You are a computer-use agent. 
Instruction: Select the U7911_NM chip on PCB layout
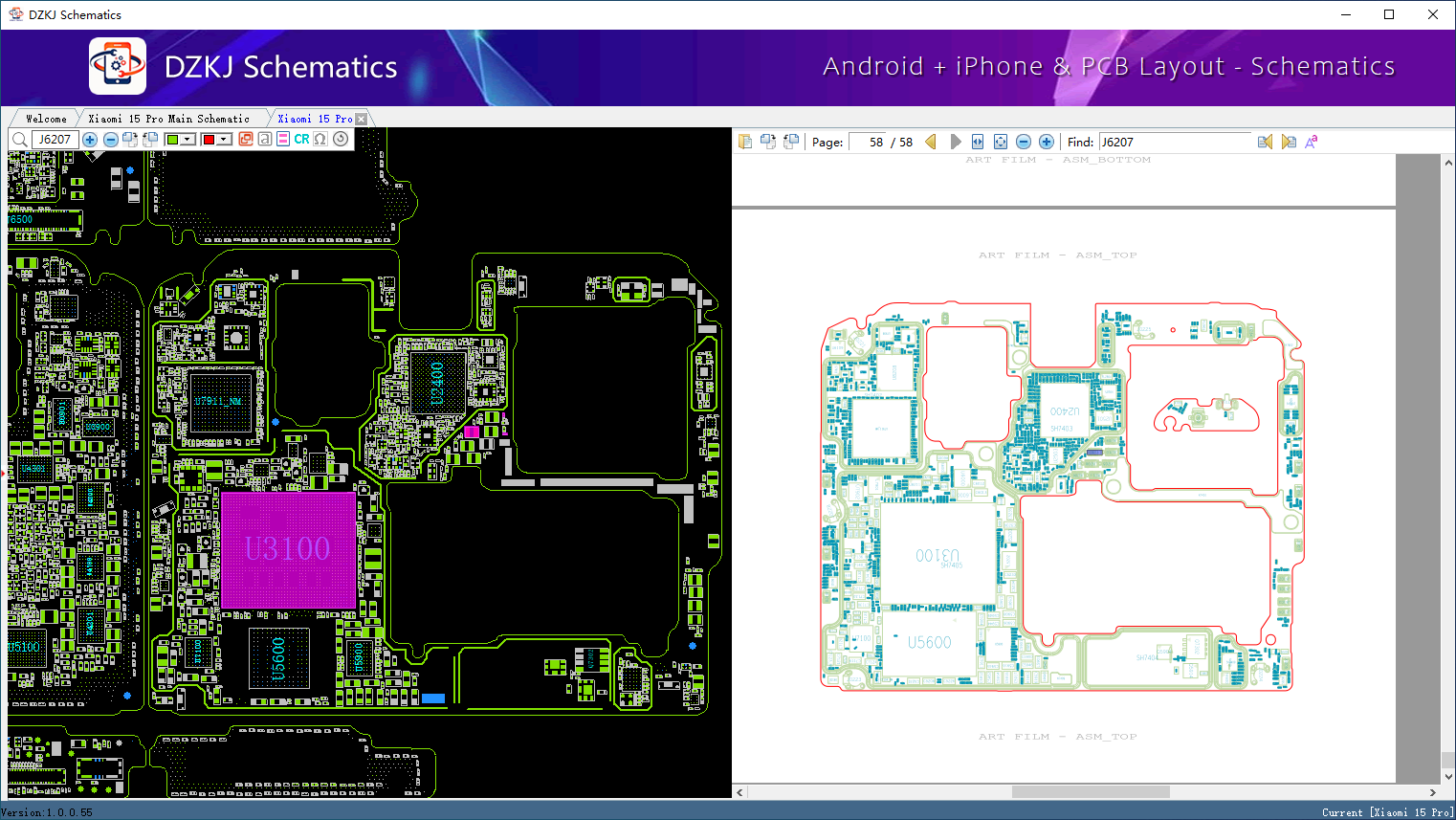[219, 402]
